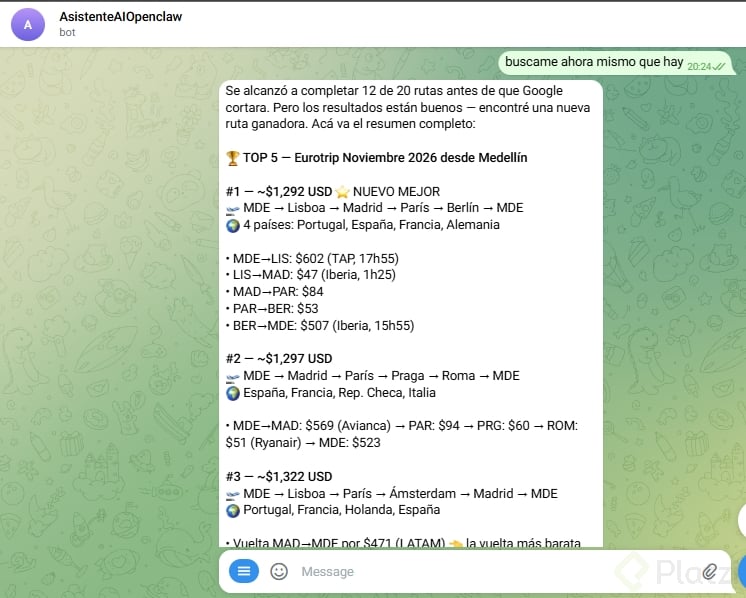Viewport: 746px width, 598px height.
Task: Click the globe emoji beside "Portugal, Francia, Holanda"
Action: [x=233, y=510]
